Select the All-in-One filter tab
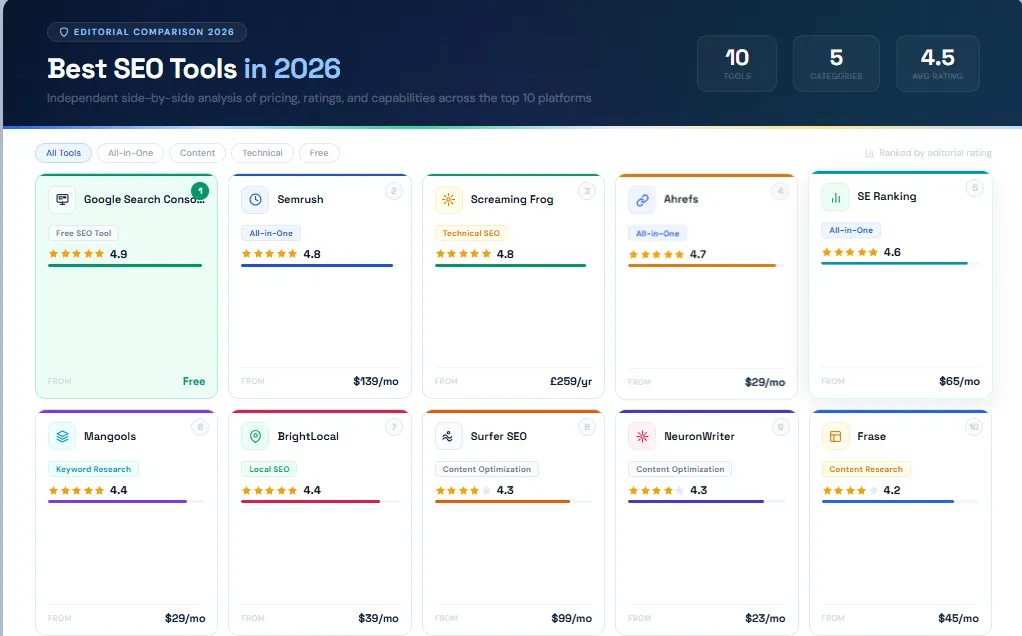This screenshot has height=636, width=1022. pos(130,153)
